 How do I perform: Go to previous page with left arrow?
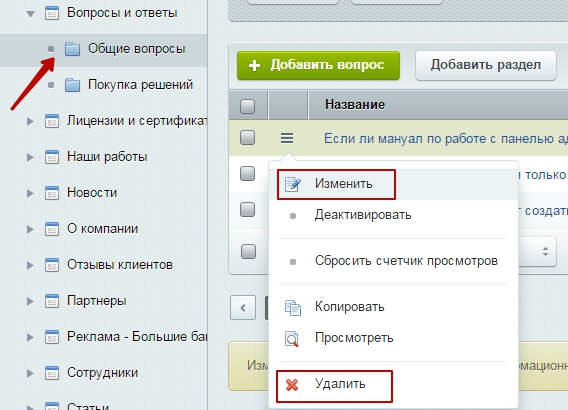(x=243, y=308)
